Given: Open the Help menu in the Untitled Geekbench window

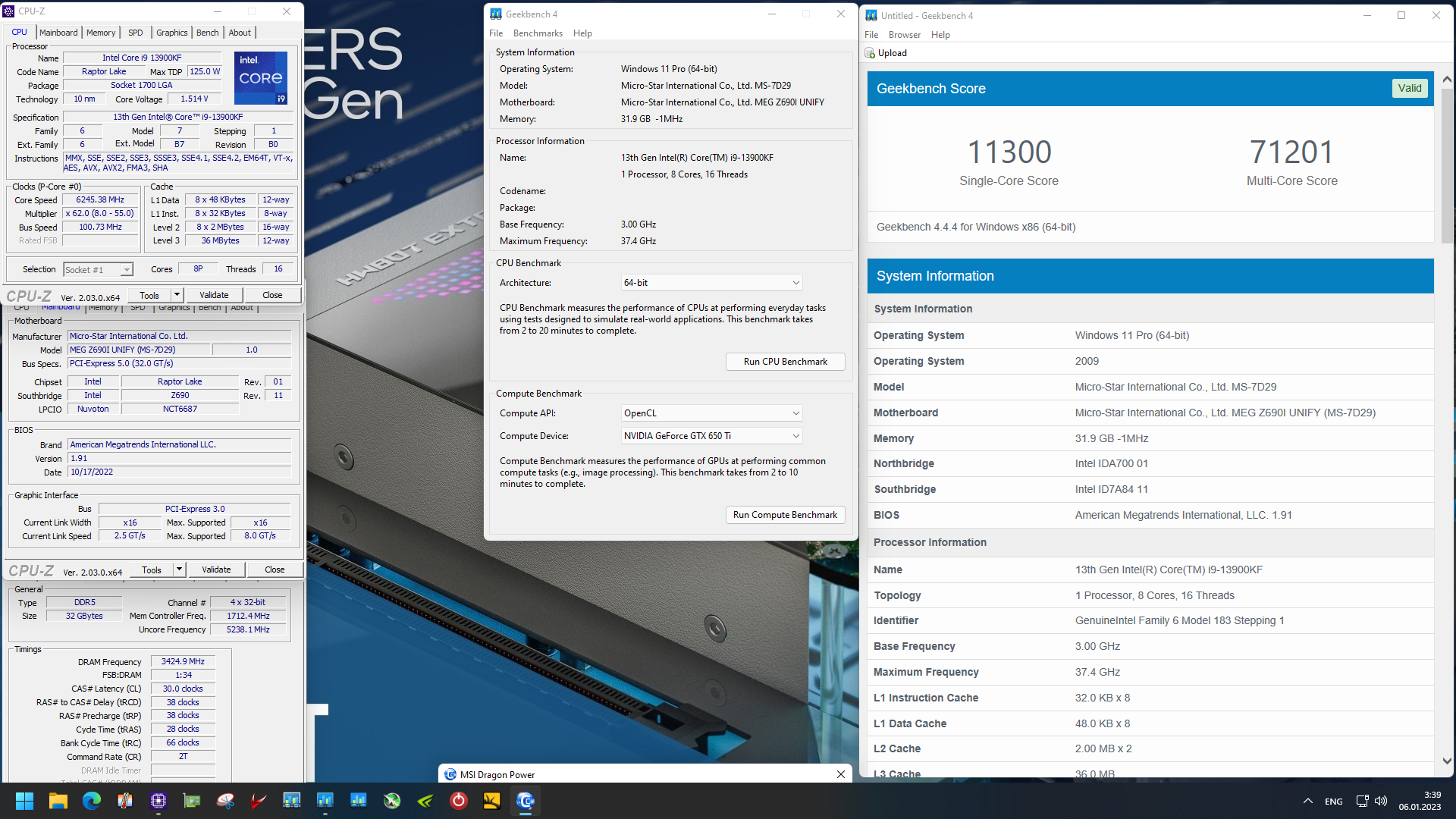Looking at the screenshot, I should point(940,35).
